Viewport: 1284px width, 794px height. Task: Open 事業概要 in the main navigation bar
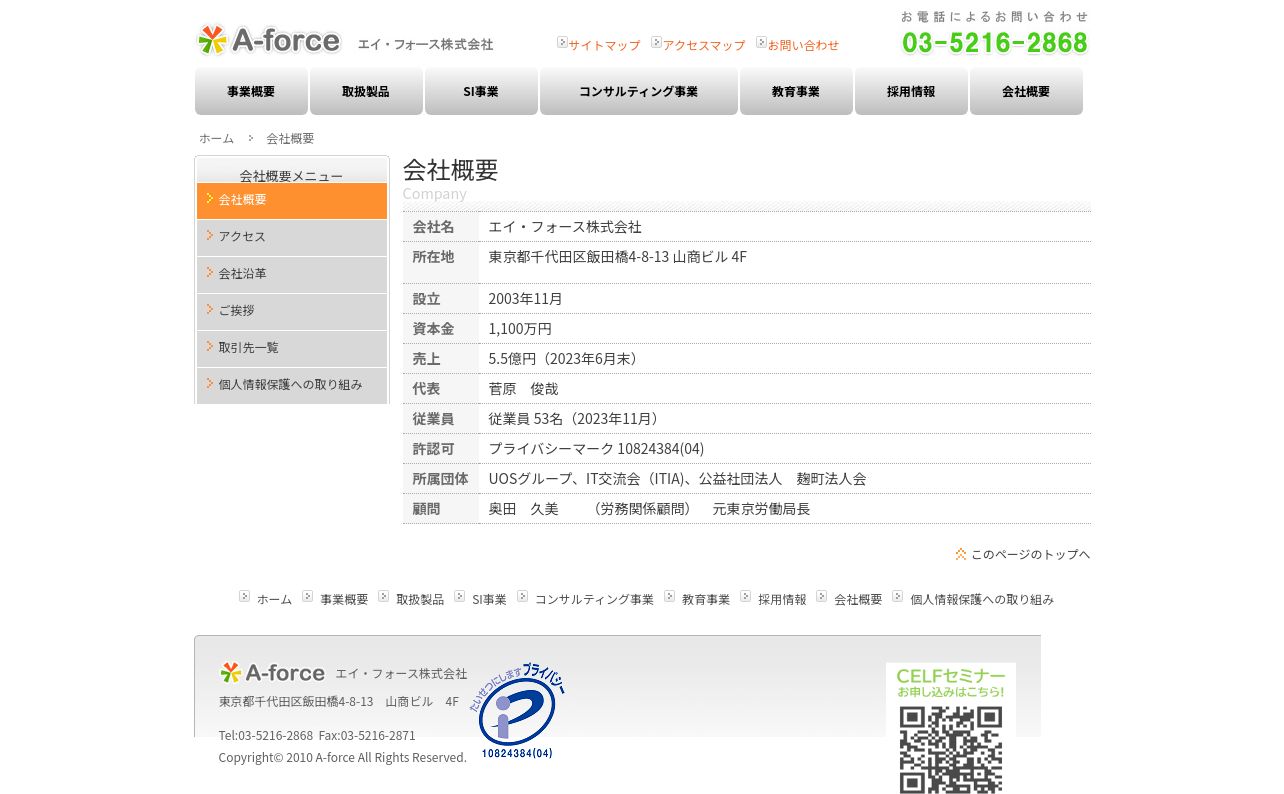click(251, 91)
